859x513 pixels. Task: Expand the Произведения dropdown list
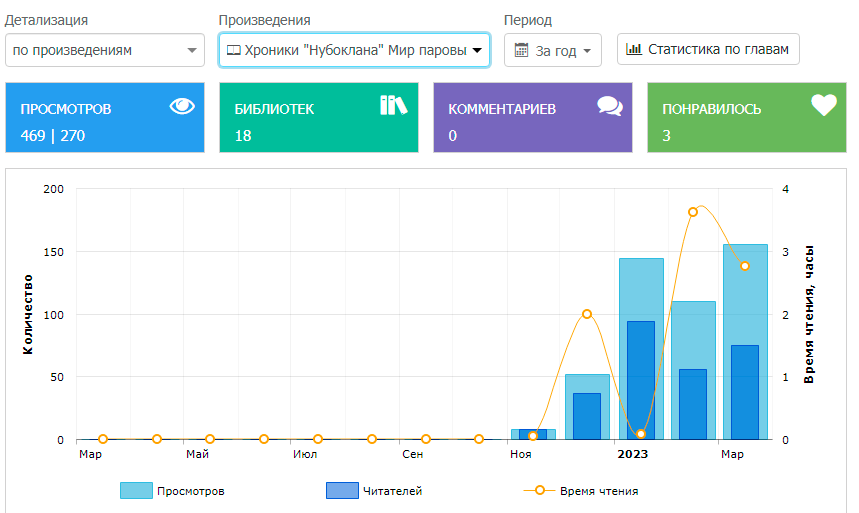pyautogui.click(x=354, y=50)
